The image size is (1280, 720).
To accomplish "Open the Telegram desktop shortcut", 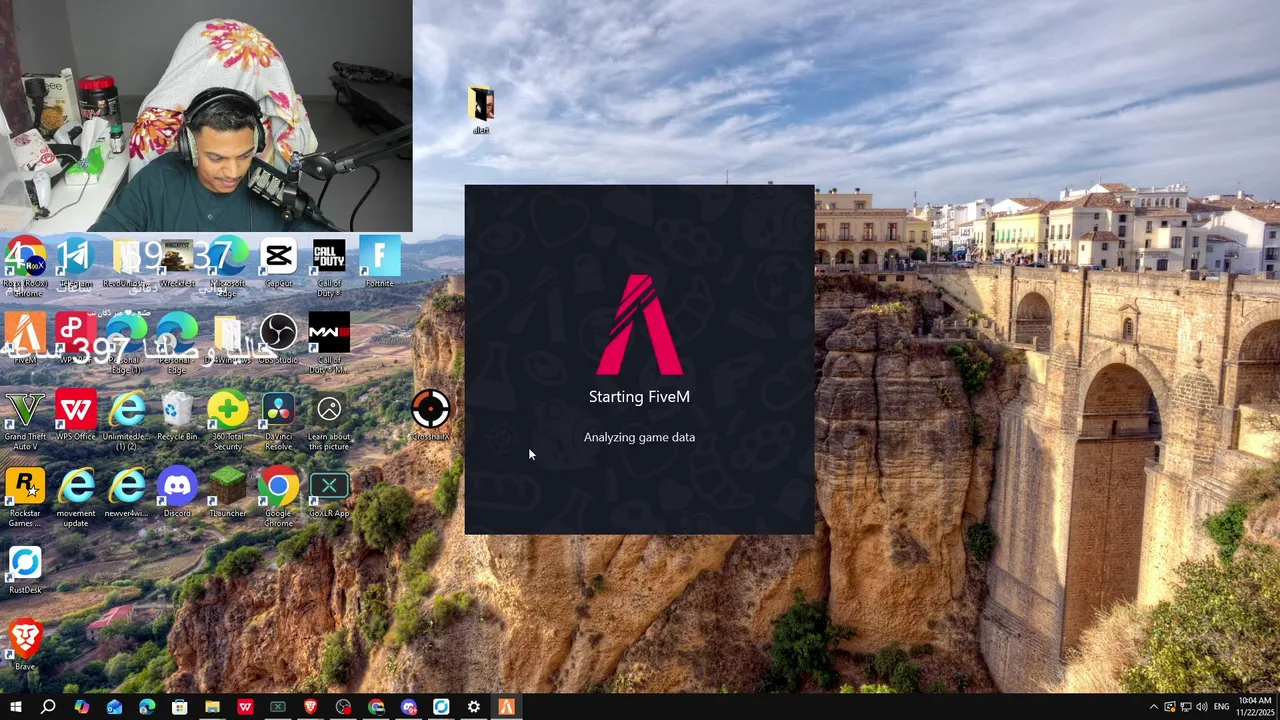I will click(76, 262).
